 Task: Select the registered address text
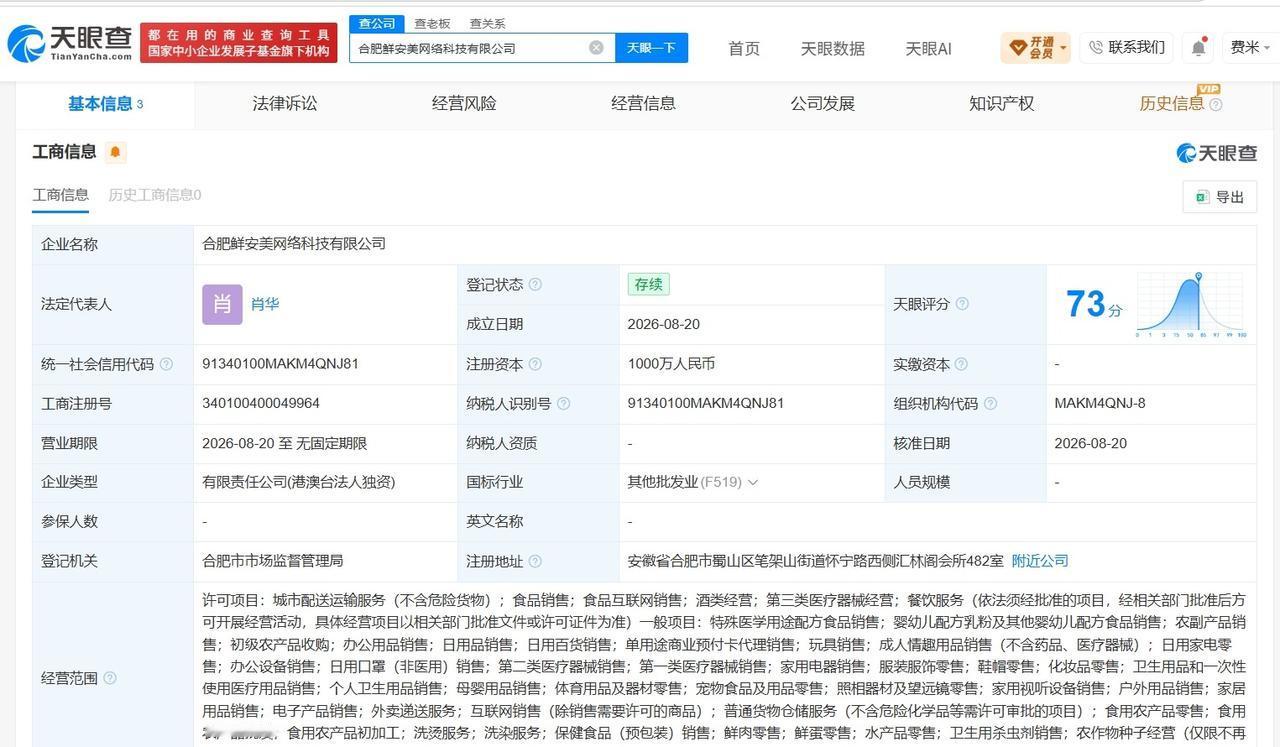pos(815,561)
